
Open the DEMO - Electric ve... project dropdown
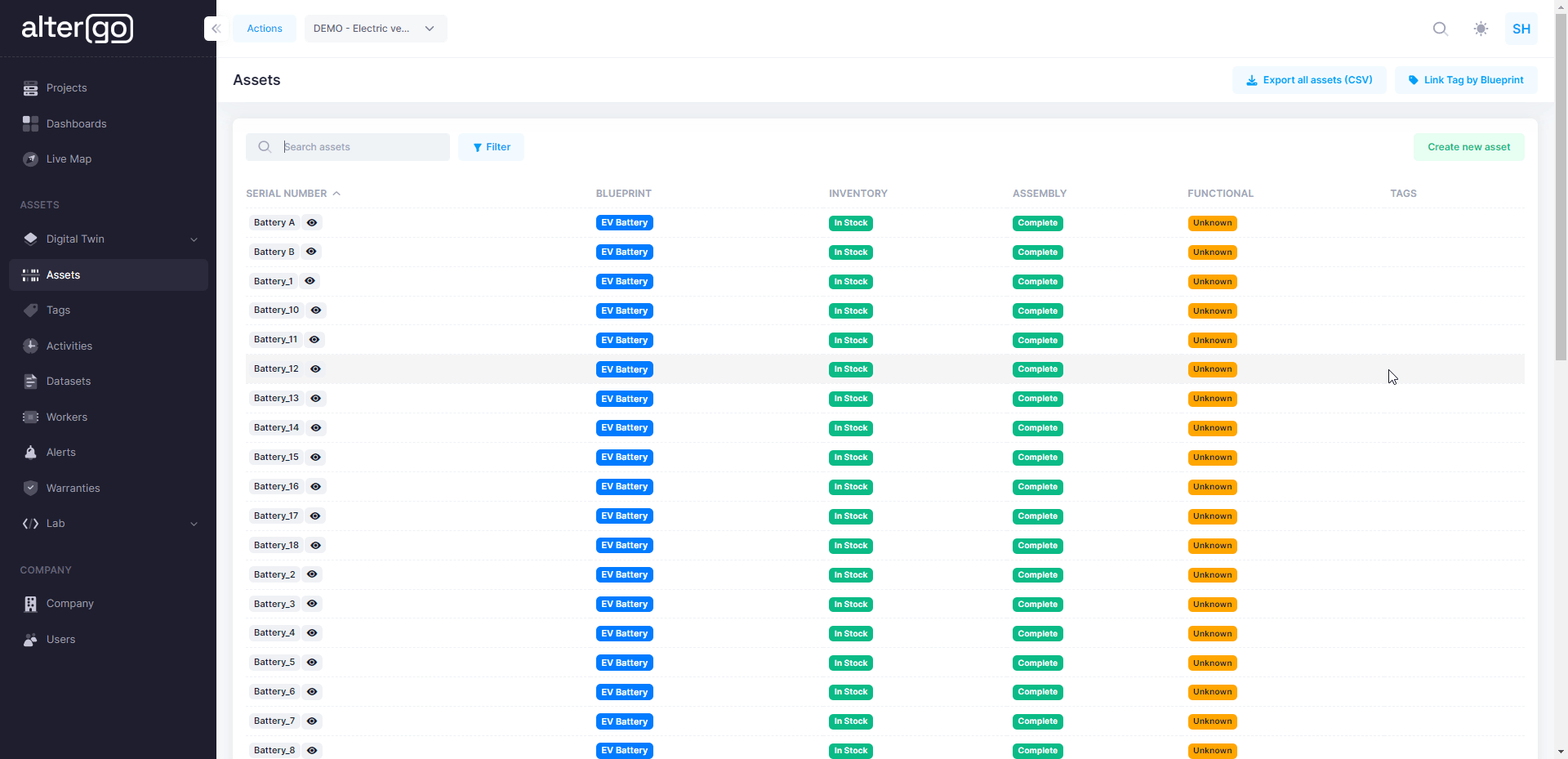(x=375, y=29)
